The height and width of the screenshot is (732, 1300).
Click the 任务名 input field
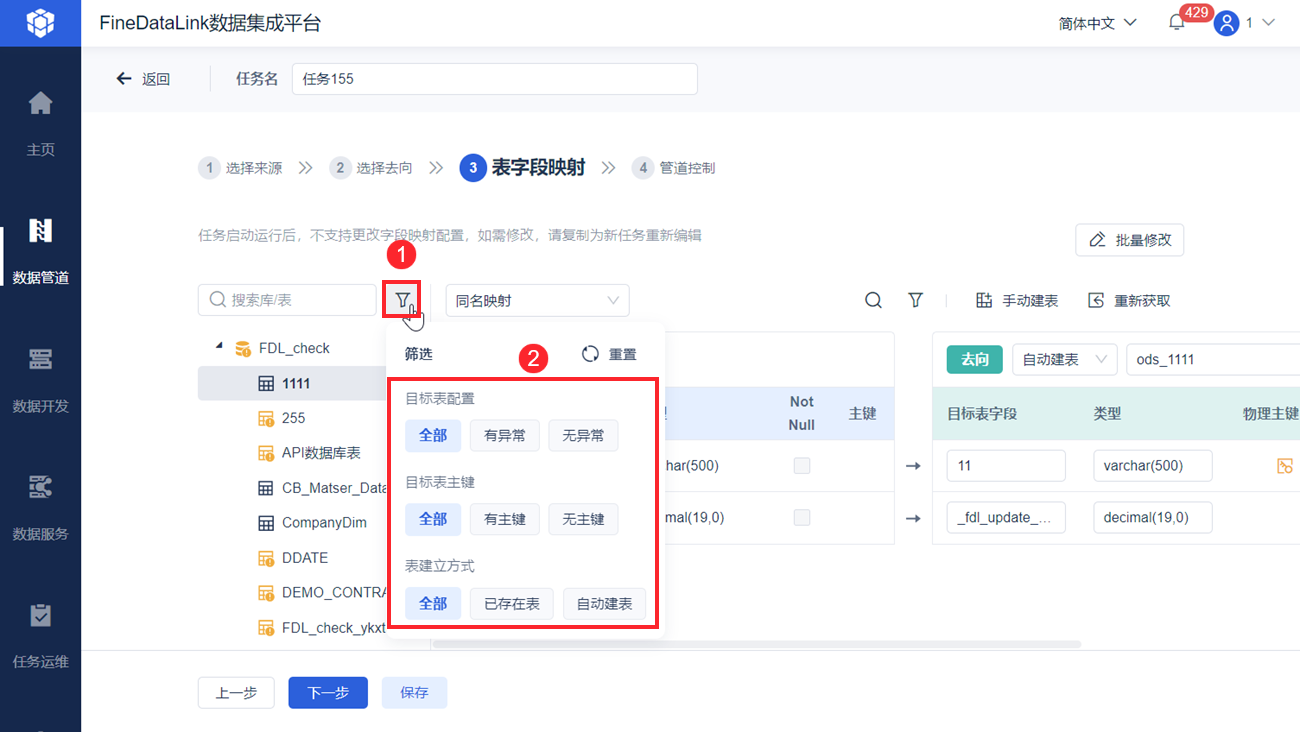[494, 79]
